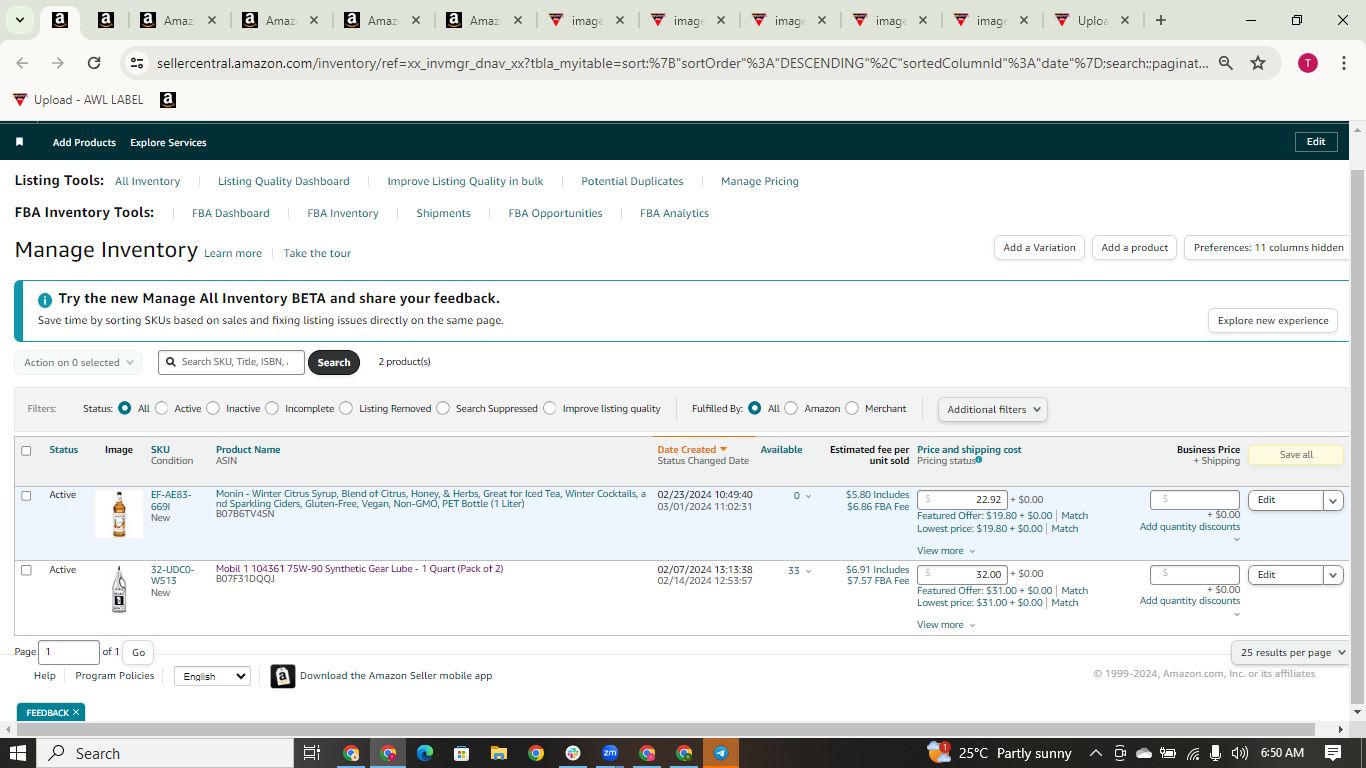Open FBA Dashboard
Image resolution: width=1366 pixels, height=768 pixels.
pyautogui.click(x=231, y=213)
